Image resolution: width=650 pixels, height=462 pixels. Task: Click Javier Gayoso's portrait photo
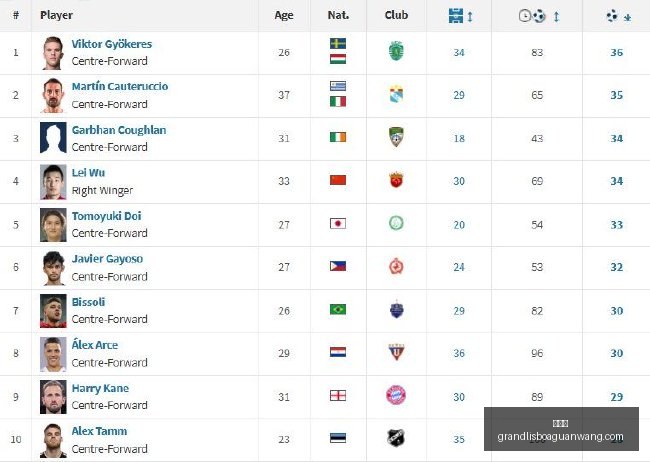coord(53,268)
